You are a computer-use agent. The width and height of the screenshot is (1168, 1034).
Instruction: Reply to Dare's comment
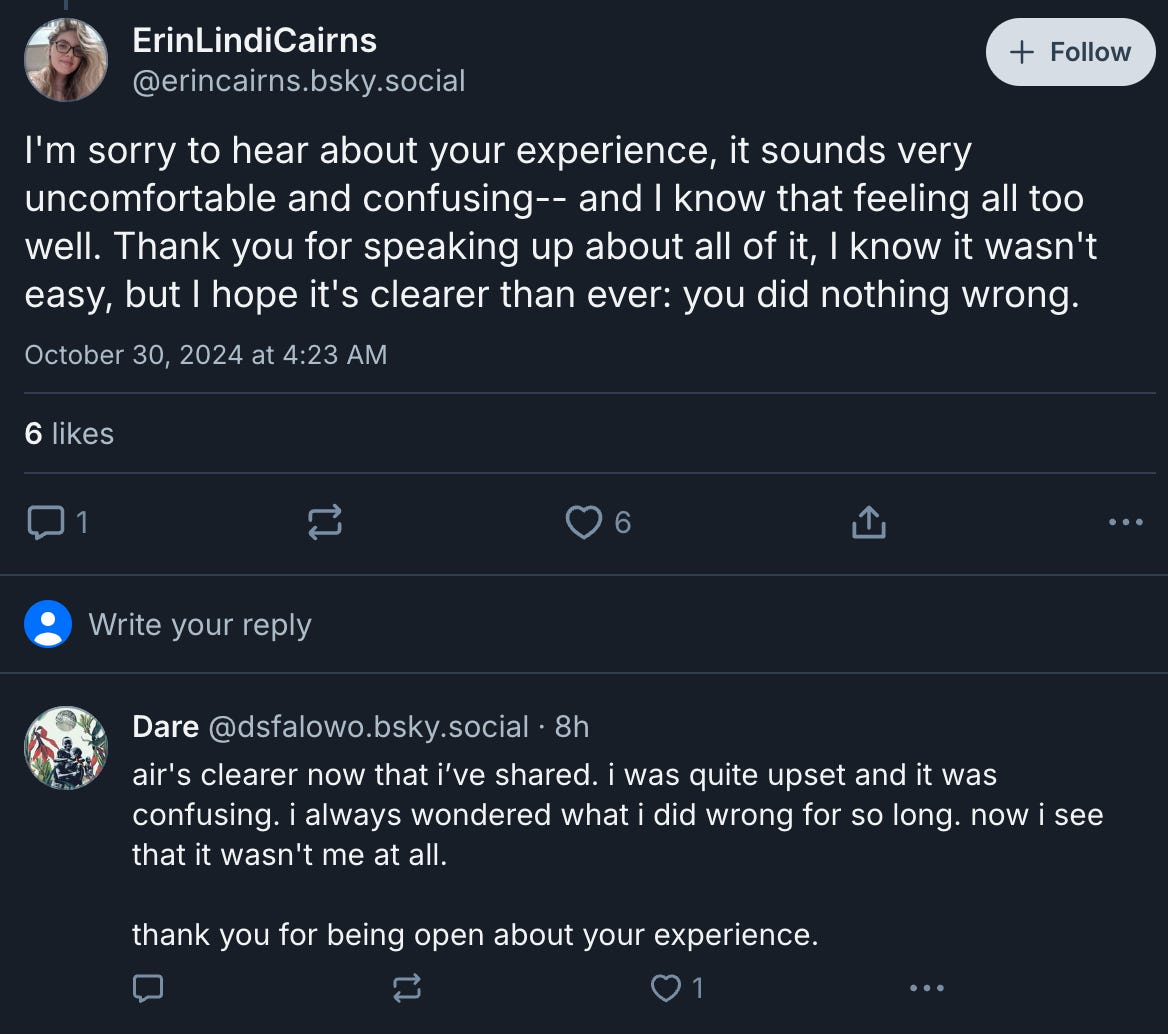point(147,989)
